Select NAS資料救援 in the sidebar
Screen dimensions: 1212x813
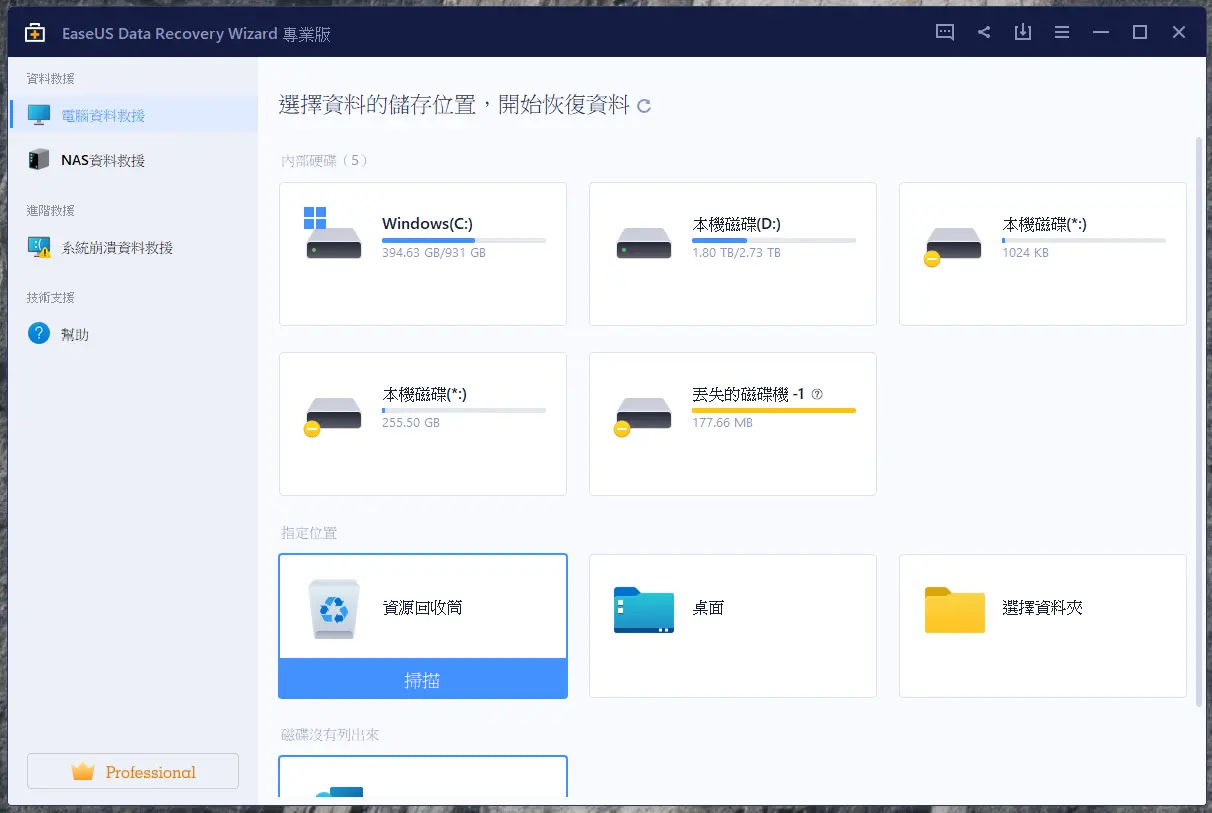134,160
